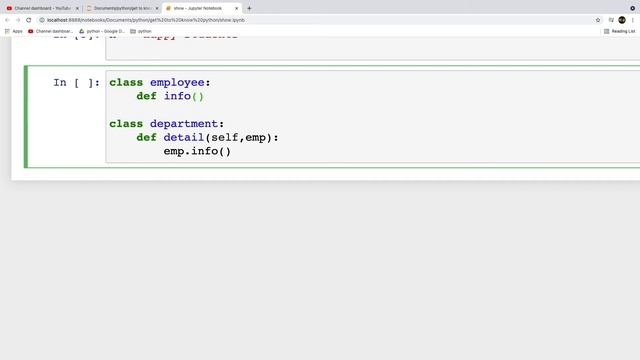
Task: Go back to the previous page
Action: (7, 20)
